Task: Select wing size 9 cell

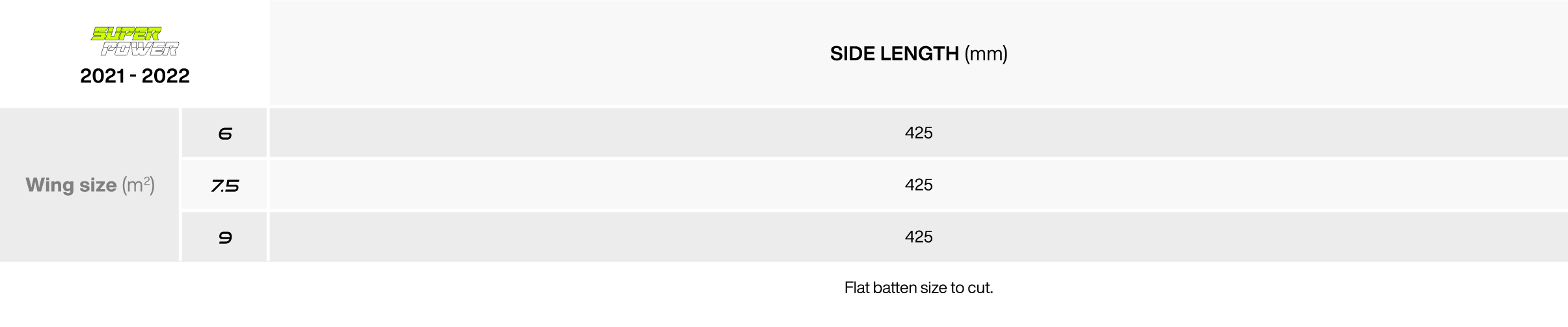Action: (x=224, y=237)
